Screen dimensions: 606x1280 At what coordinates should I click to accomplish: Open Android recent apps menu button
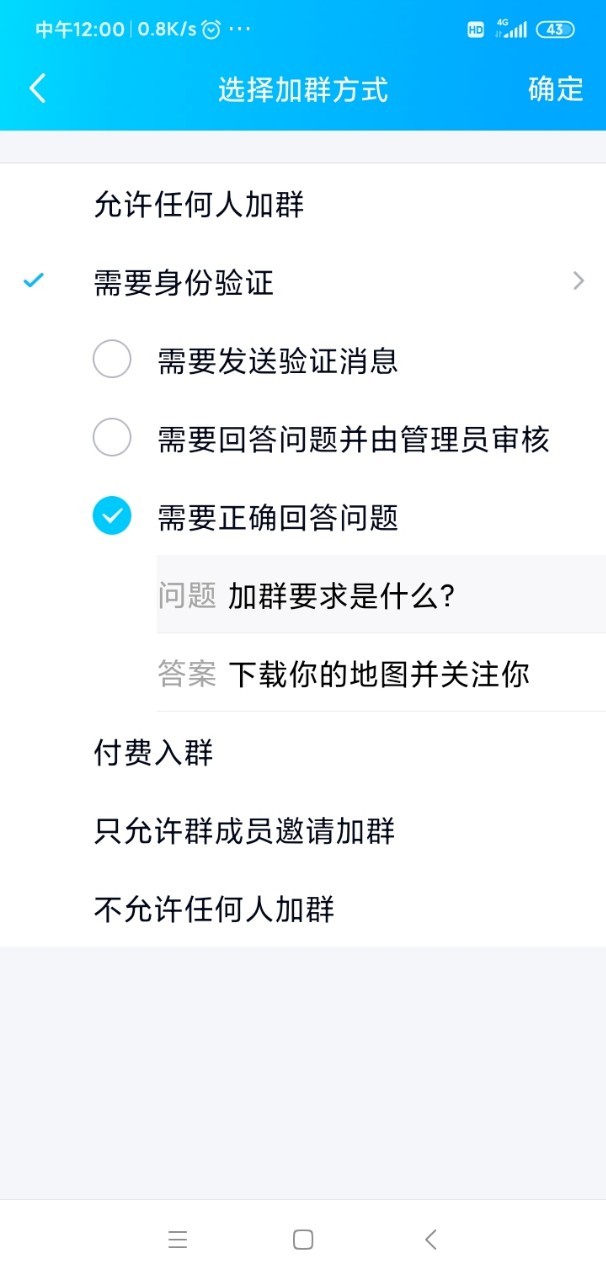178,1240
